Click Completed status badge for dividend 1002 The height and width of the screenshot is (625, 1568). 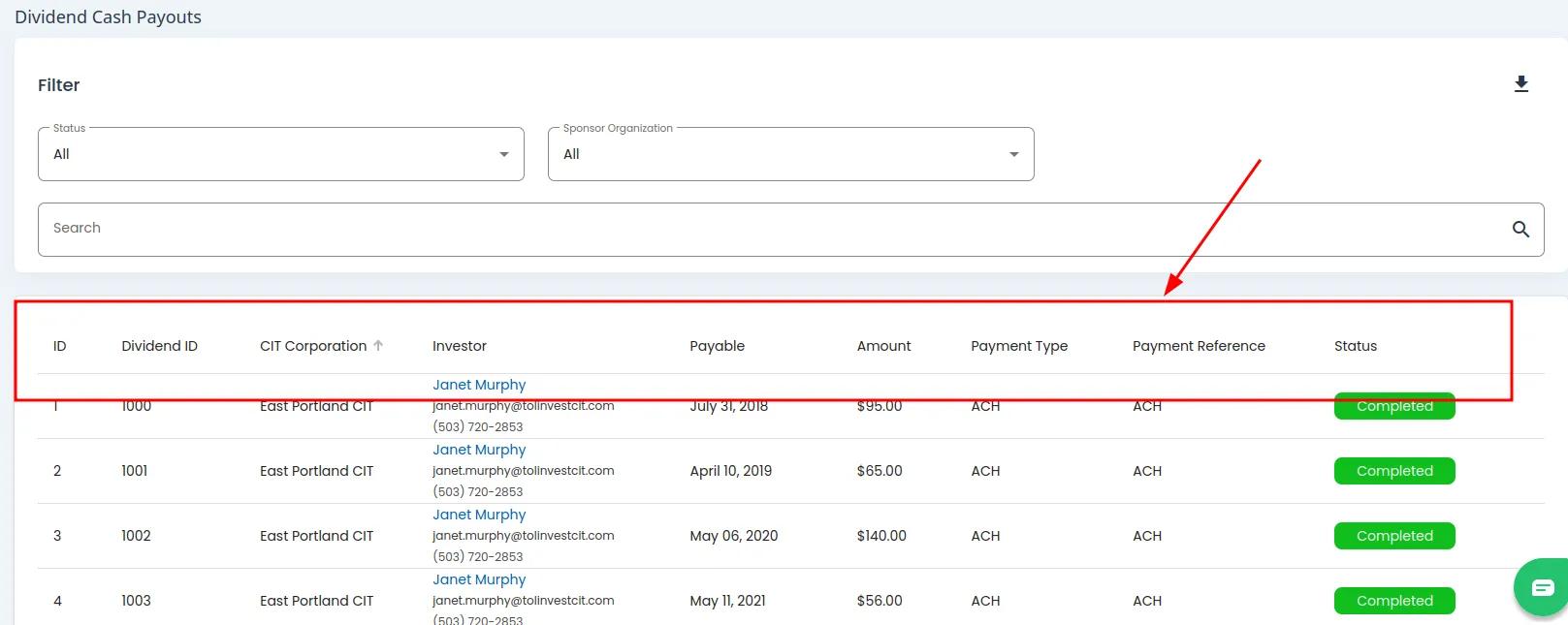tap(1393, 536)
